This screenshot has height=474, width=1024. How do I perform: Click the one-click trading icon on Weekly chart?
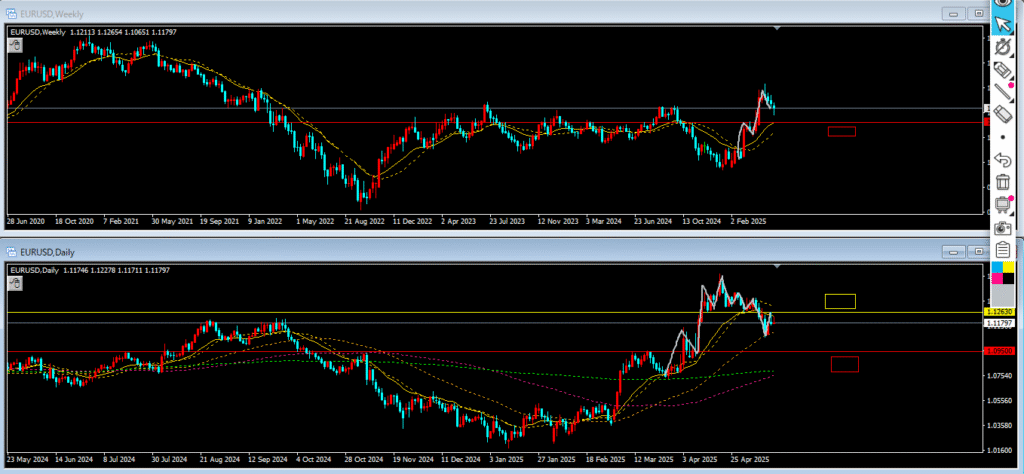pyautogui.click(x=15, y=45)
